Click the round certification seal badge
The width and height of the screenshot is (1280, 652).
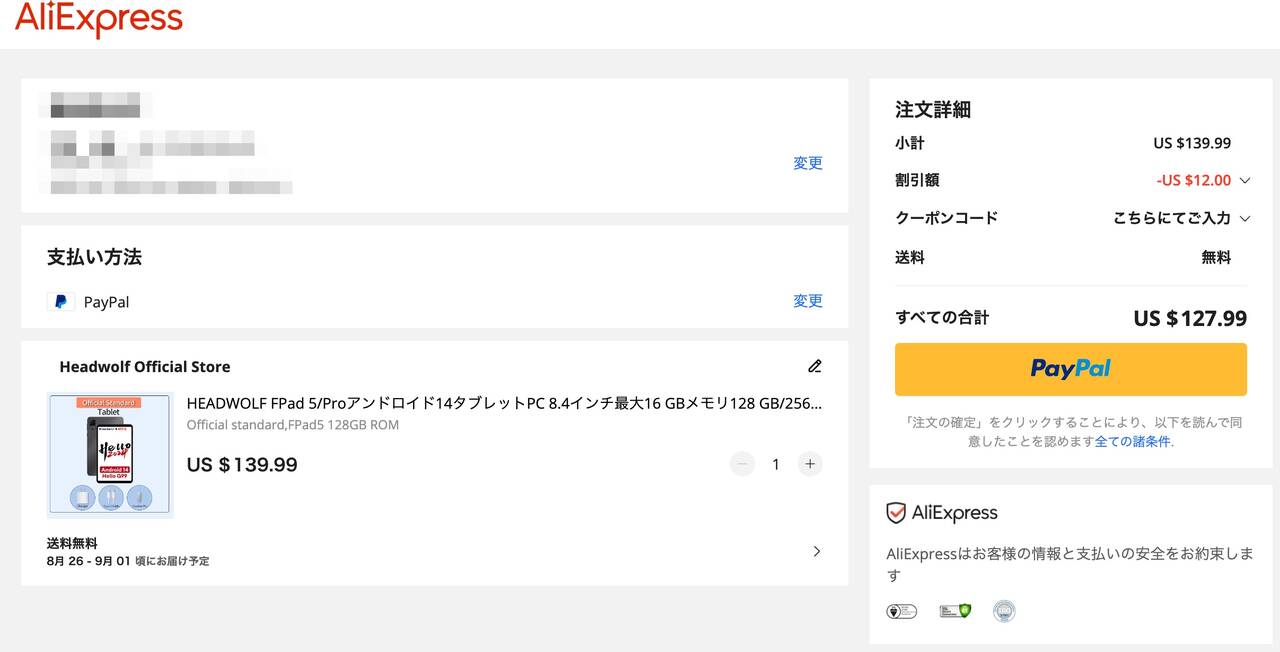1004,611
